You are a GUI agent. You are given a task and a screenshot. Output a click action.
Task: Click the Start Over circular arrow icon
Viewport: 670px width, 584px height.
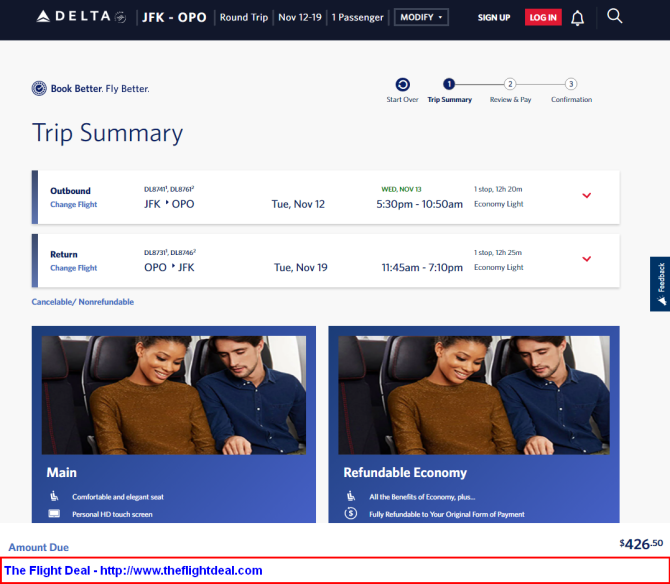click(x=402, y=84)
